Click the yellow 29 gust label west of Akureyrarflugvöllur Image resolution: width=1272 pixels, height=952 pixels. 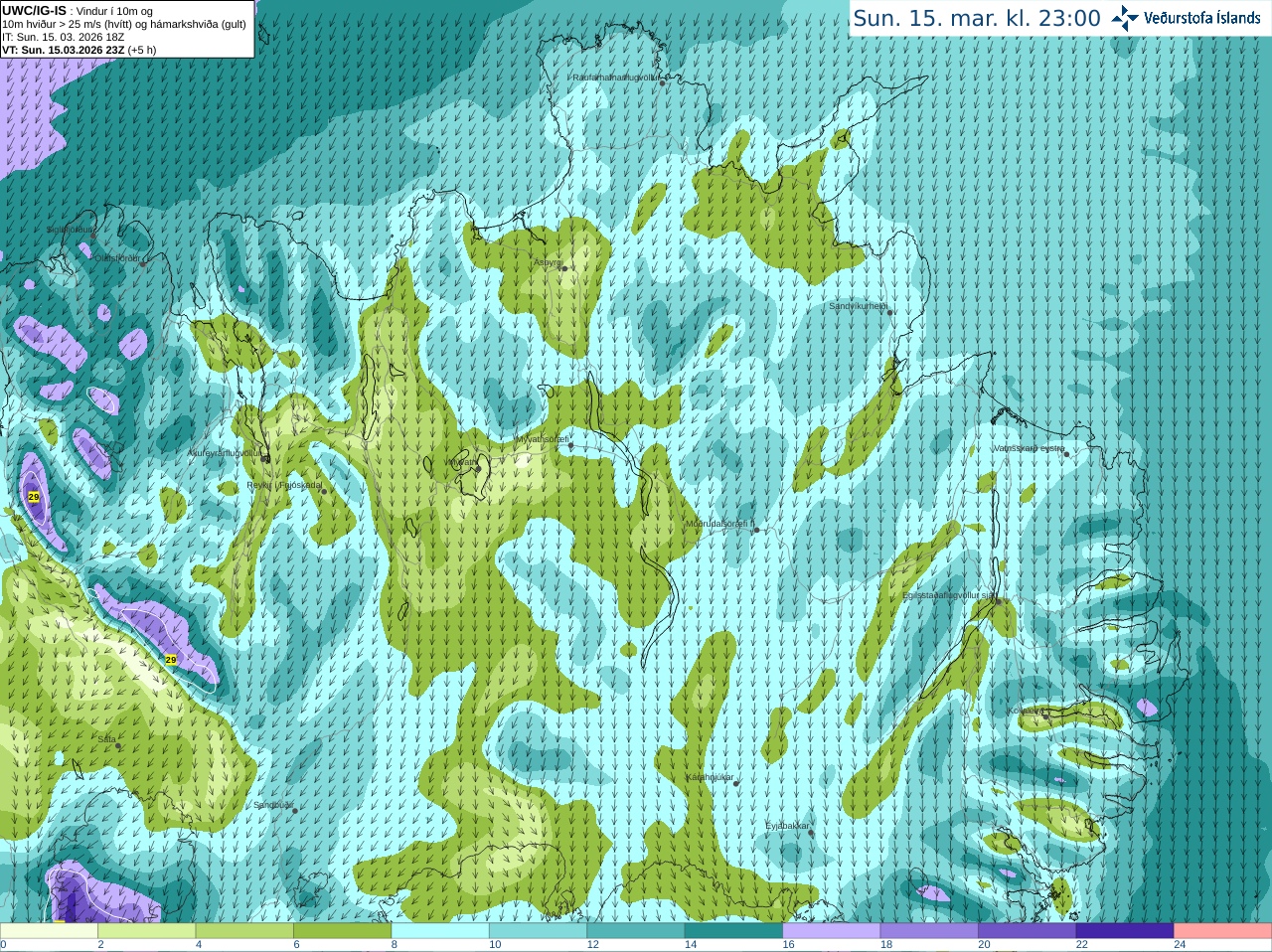[x=34, y=497]
